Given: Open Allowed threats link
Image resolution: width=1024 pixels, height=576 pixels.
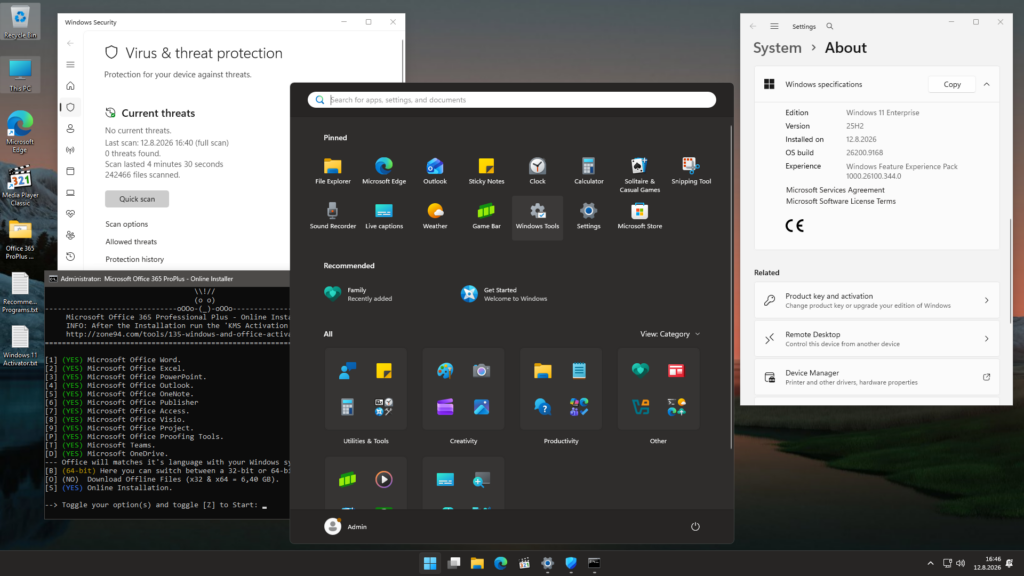Looking at the screenshot, I should pos(131,242).
